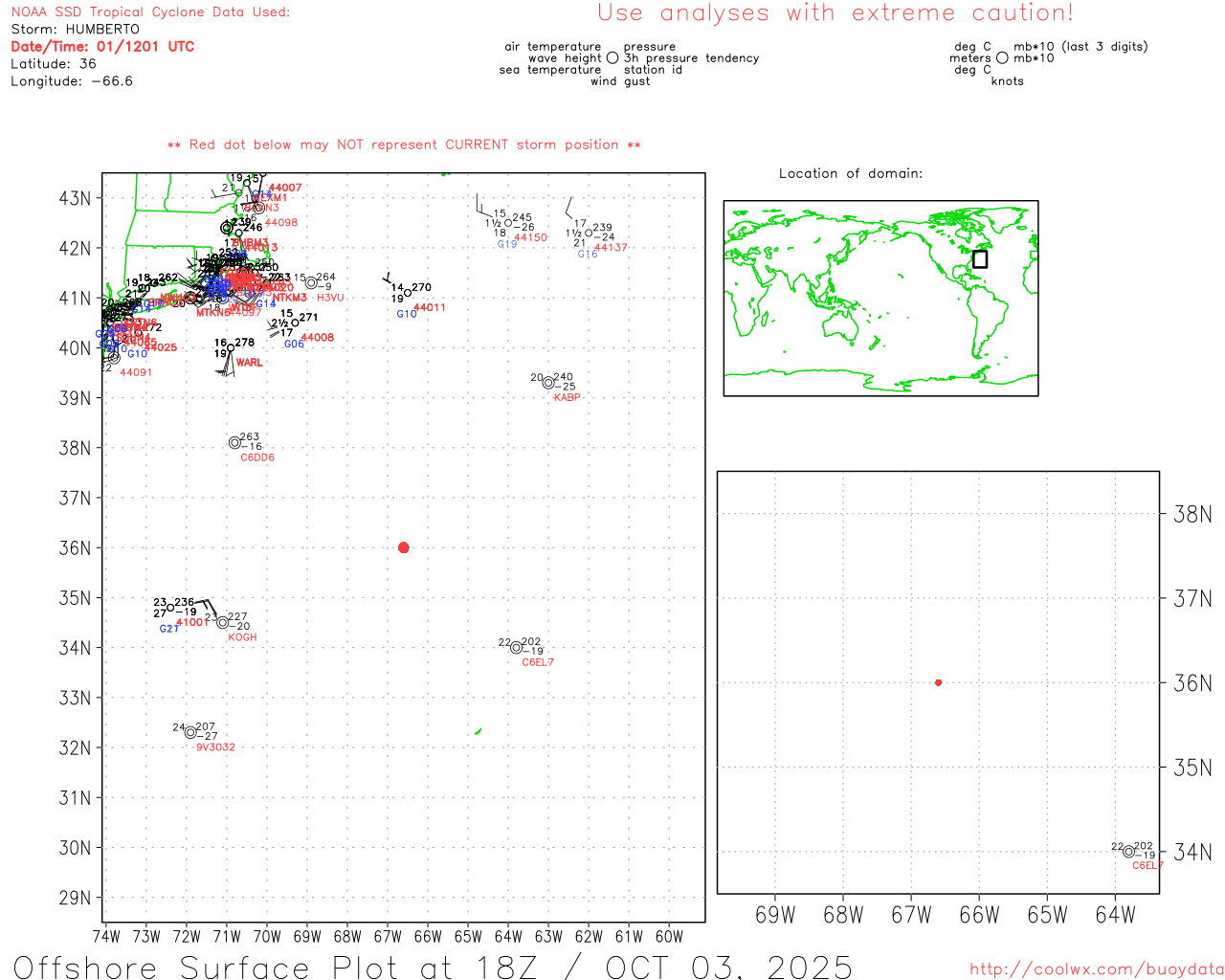This screenshot has width=1225, height=980.
Task: Select buoy 44008 station marker
Action: [295, 323]
